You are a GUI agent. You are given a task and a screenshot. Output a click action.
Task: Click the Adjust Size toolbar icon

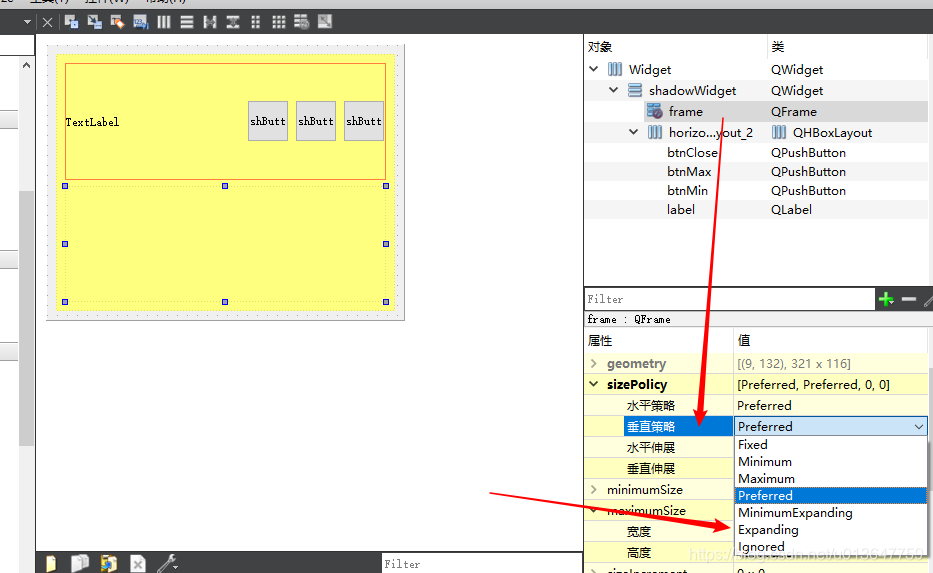[325, 22]
